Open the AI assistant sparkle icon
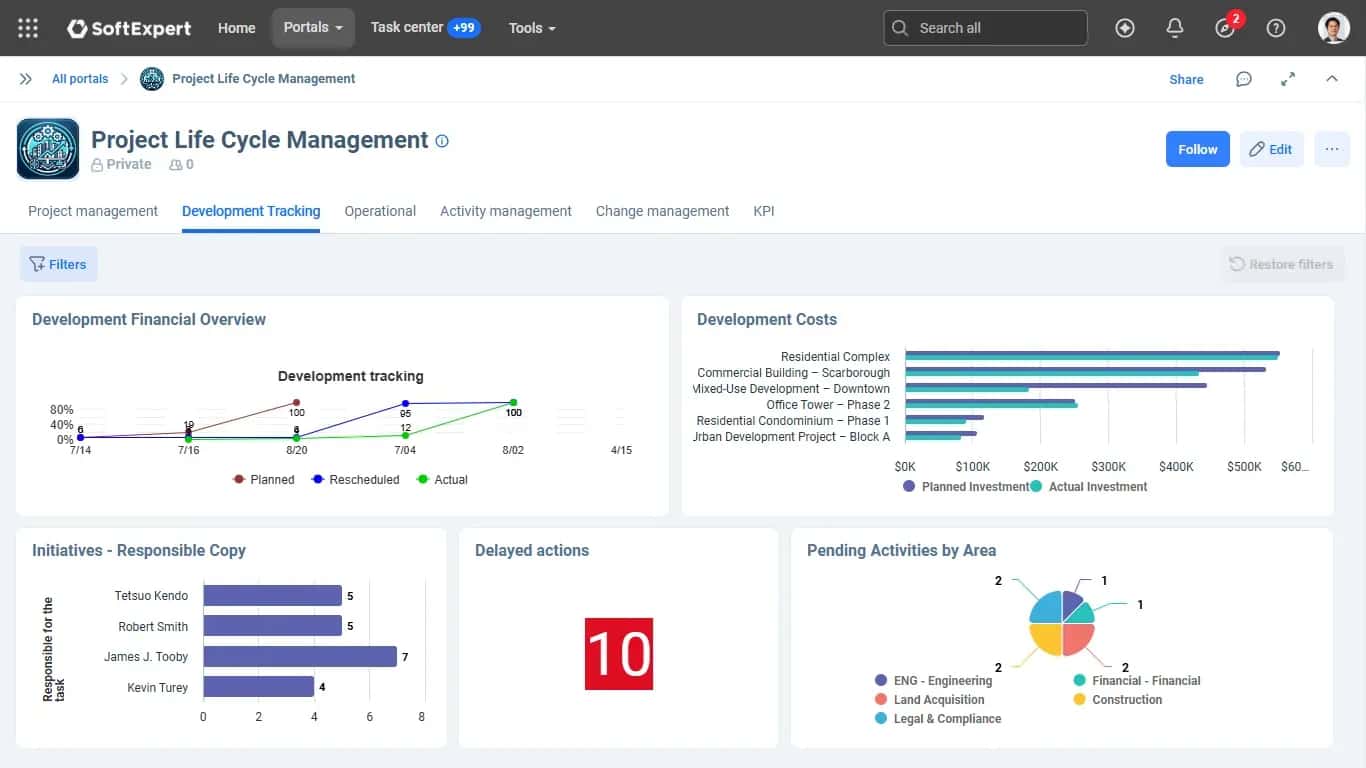Viewport: 1366px width, 768px height. pyautogui.click(x=1125, y=28)
